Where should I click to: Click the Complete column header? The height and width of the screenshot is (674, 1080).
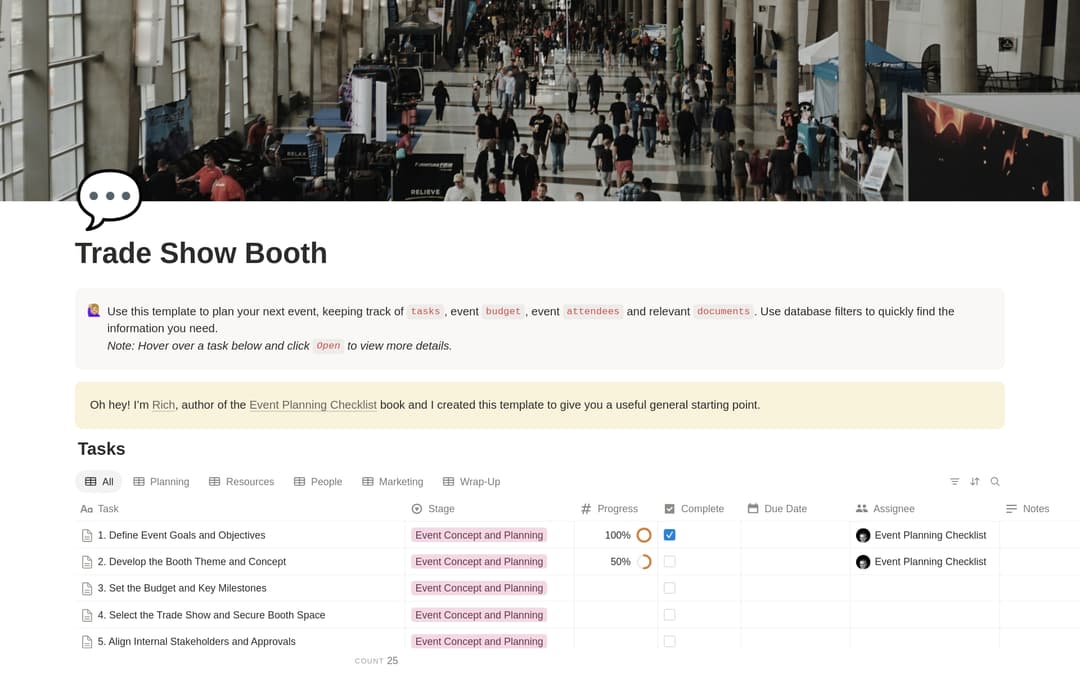pos(694,509)
